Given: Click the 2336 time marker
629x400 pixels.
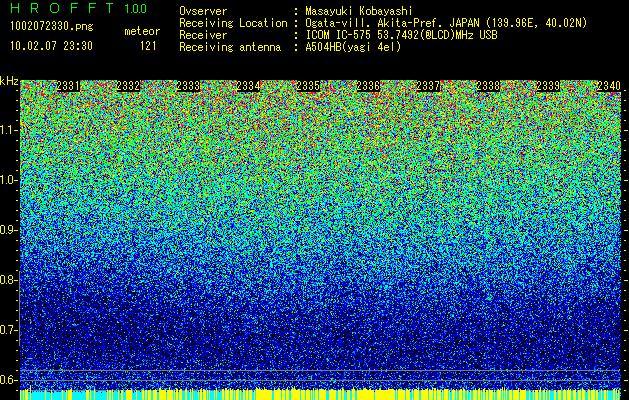Looking at the screenshot, I should coord(368,86).
